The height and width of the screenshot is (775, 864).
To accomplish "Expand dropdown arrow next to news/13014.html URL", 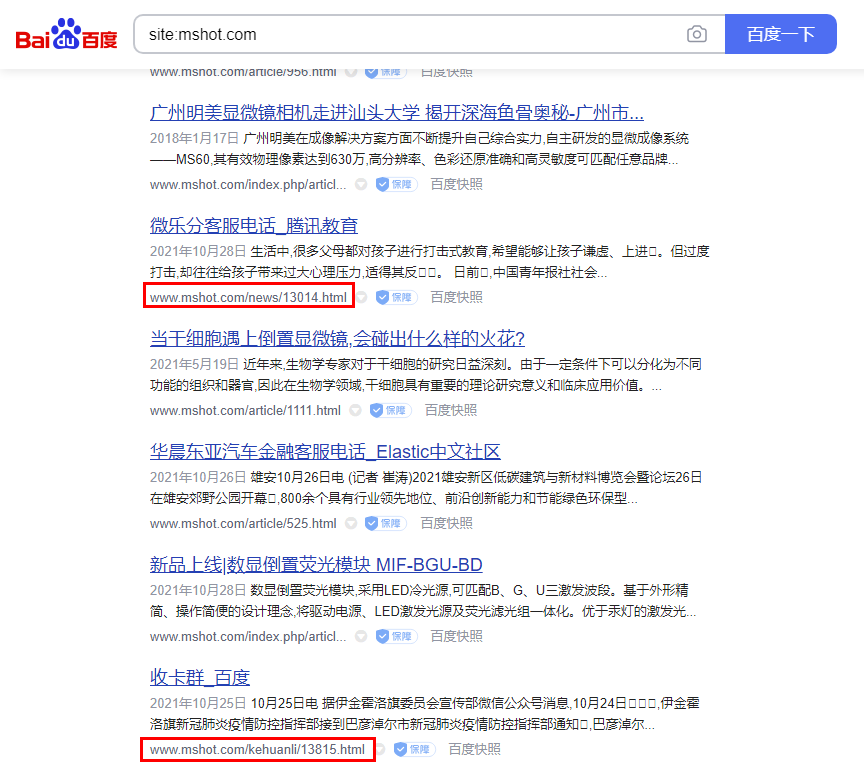I will pos(363,297).
